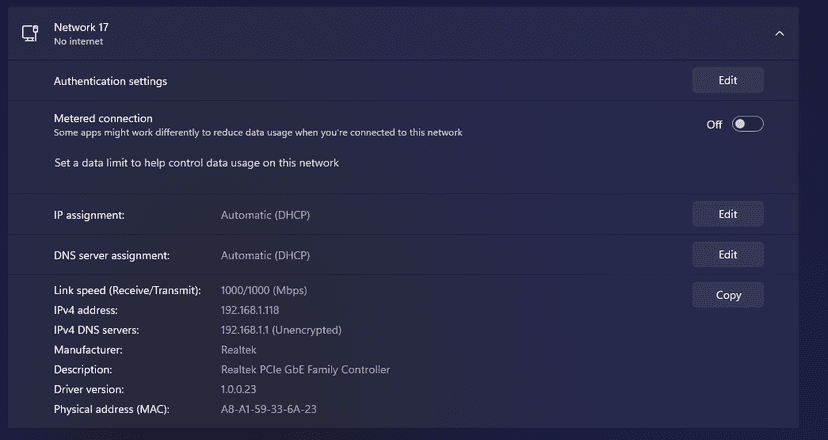
Task: Click the Authentication settings label
Action: 110,81
